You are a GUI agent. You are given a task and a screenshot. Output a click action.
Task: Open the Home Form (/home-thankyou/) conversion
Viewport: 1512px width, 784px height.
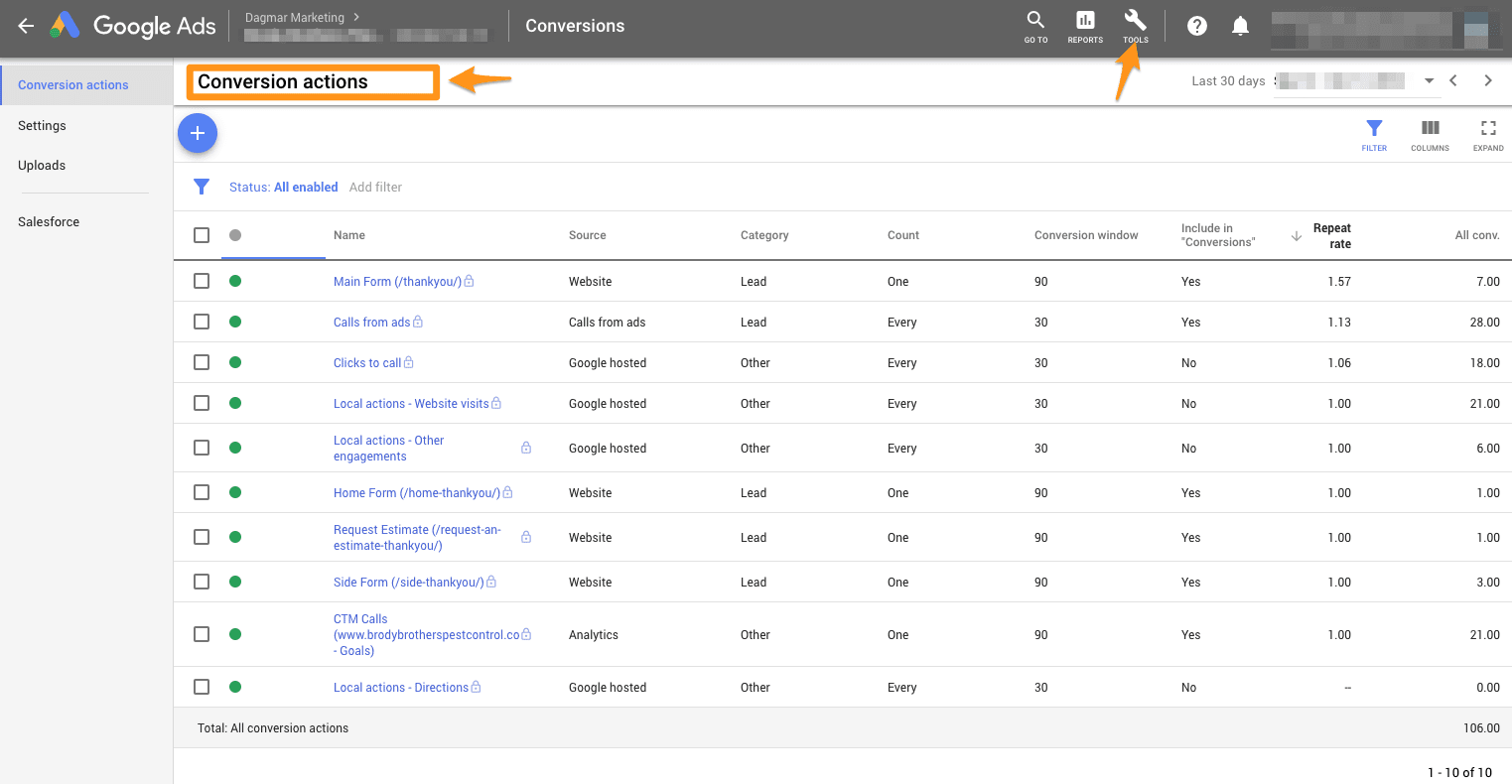pos(417,493)
